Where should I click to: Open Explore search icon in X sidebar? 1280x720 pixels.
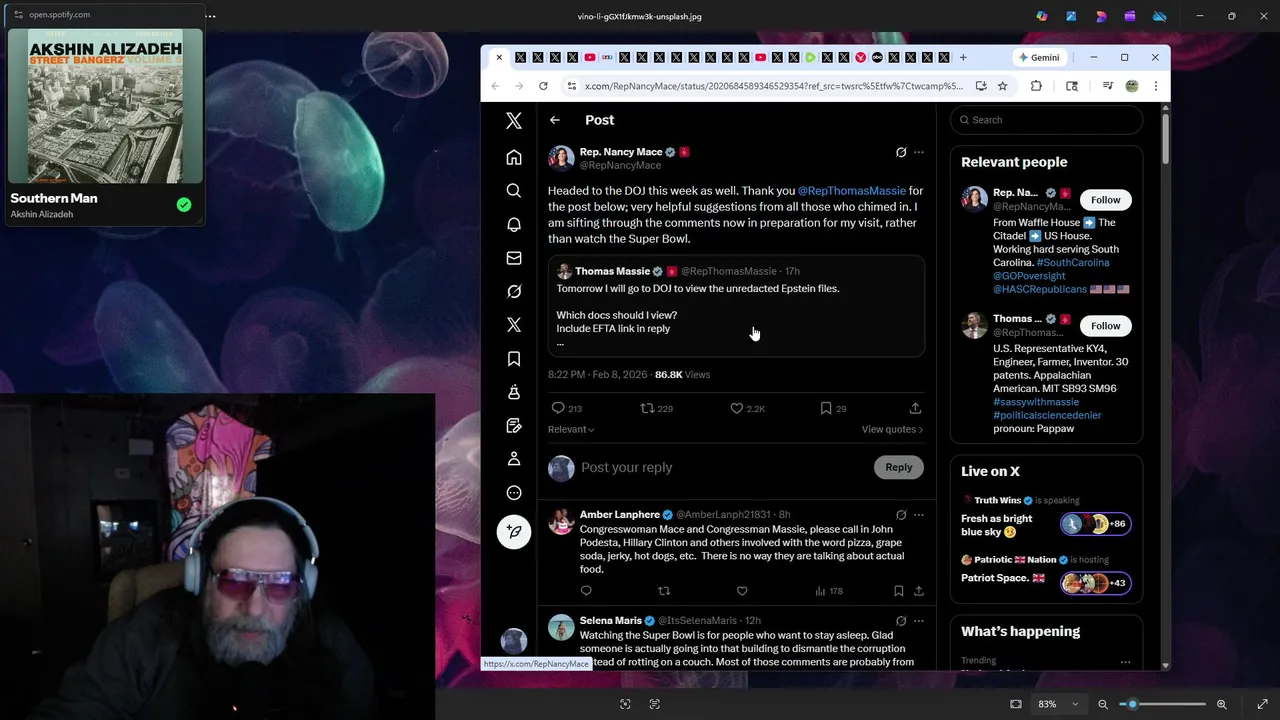click(x=514, y=191)
